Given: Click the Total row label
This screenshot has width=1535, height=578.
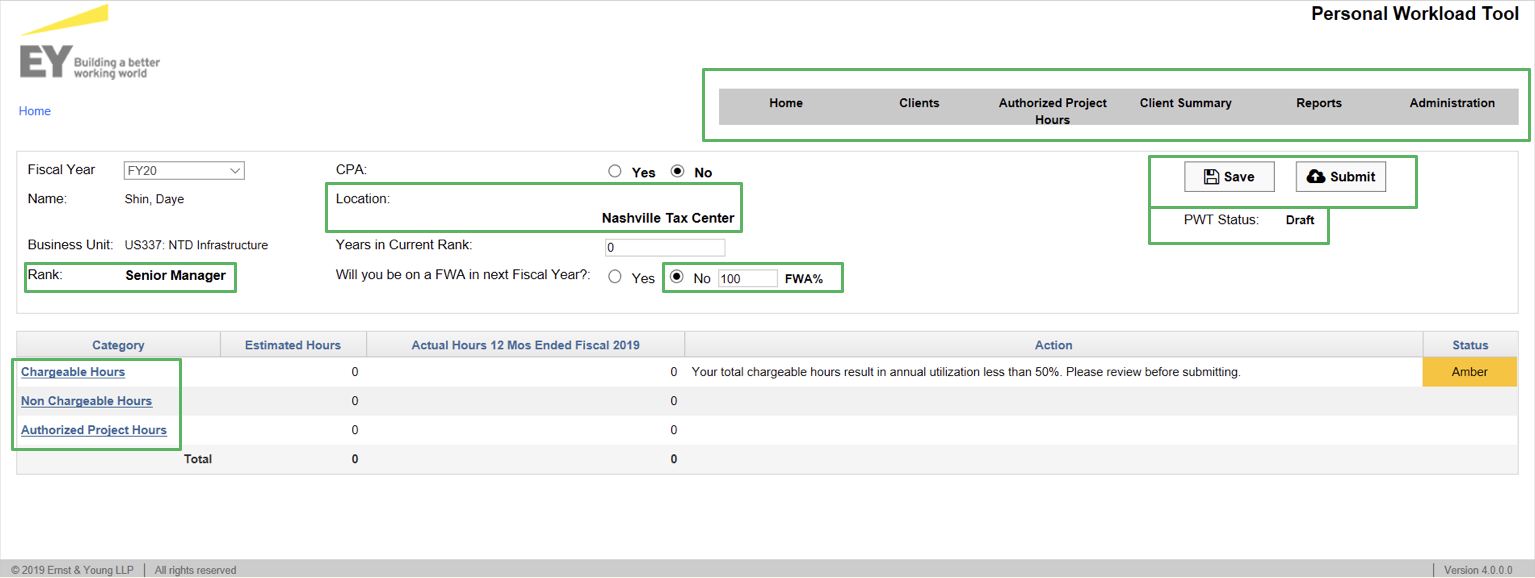Looking at the screenshot, I should point(198,459).
